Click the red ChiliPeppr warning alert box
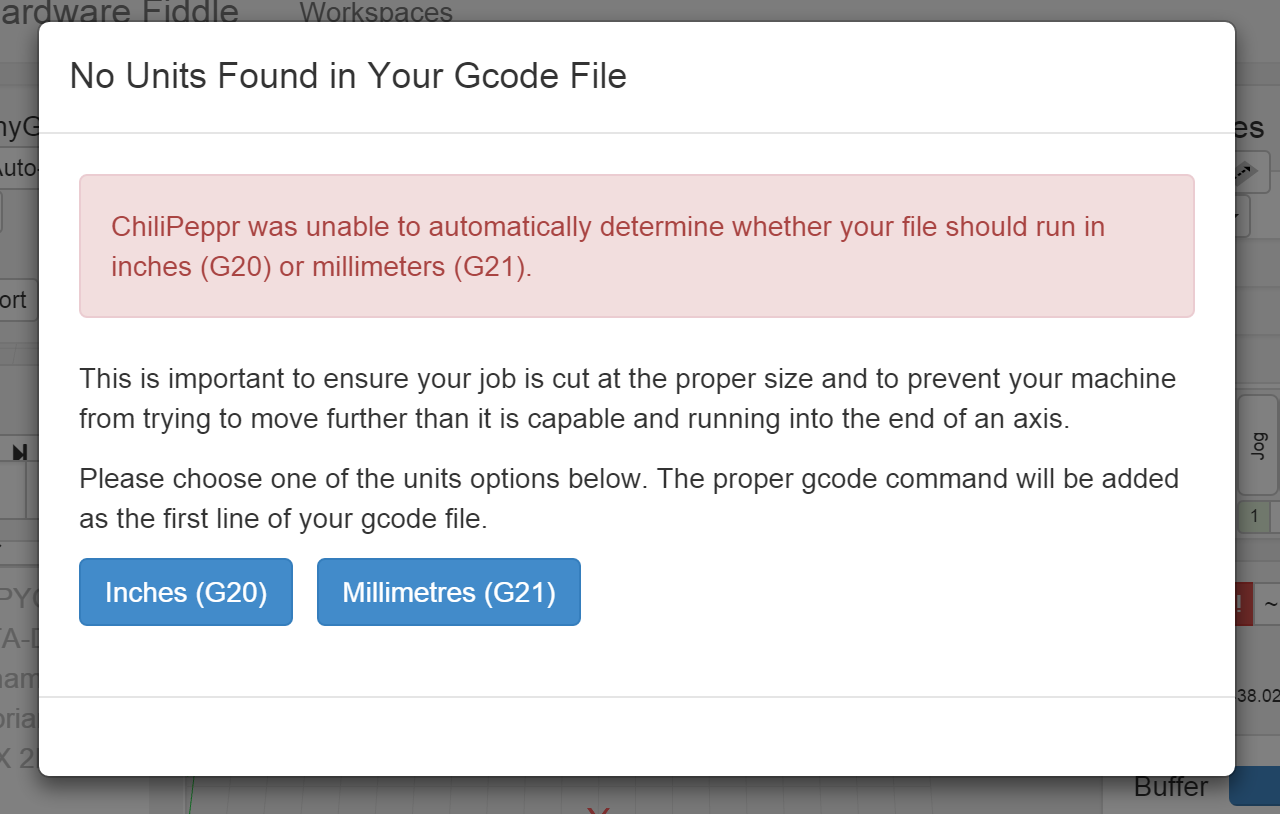Screen dimensions: 1280x814 (636, 246)
